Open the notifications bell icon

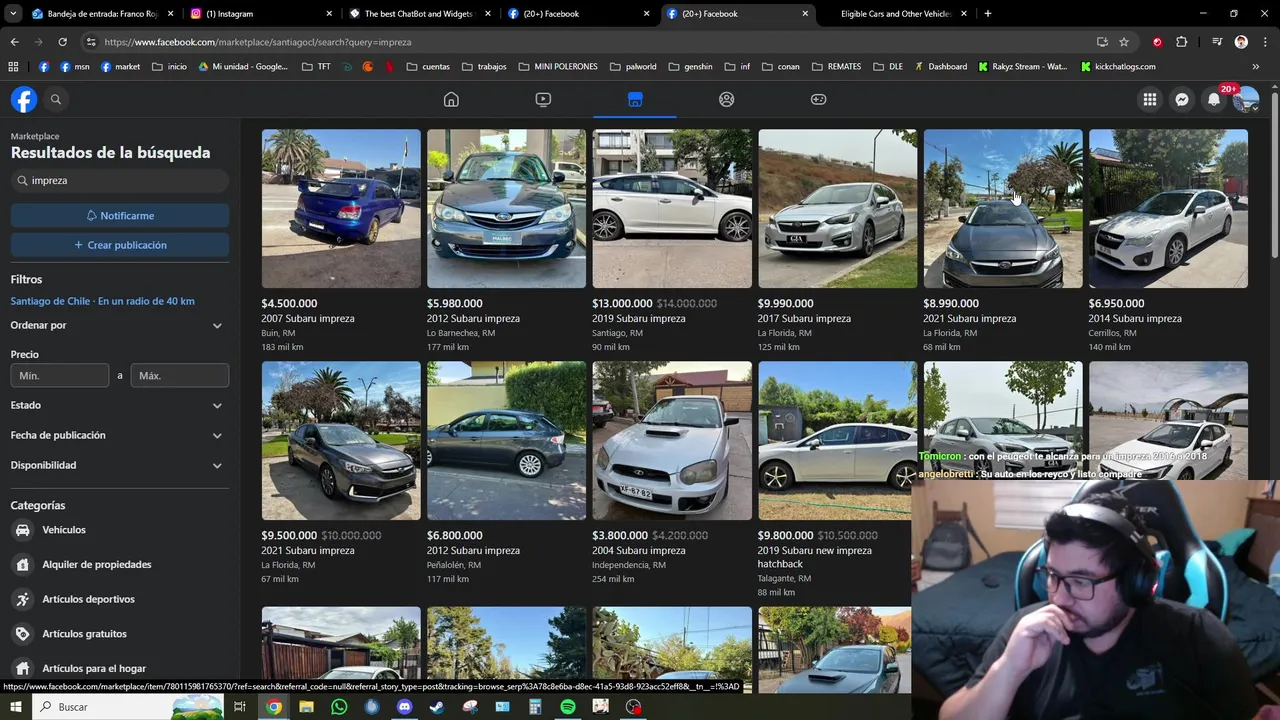point(1214,99)
